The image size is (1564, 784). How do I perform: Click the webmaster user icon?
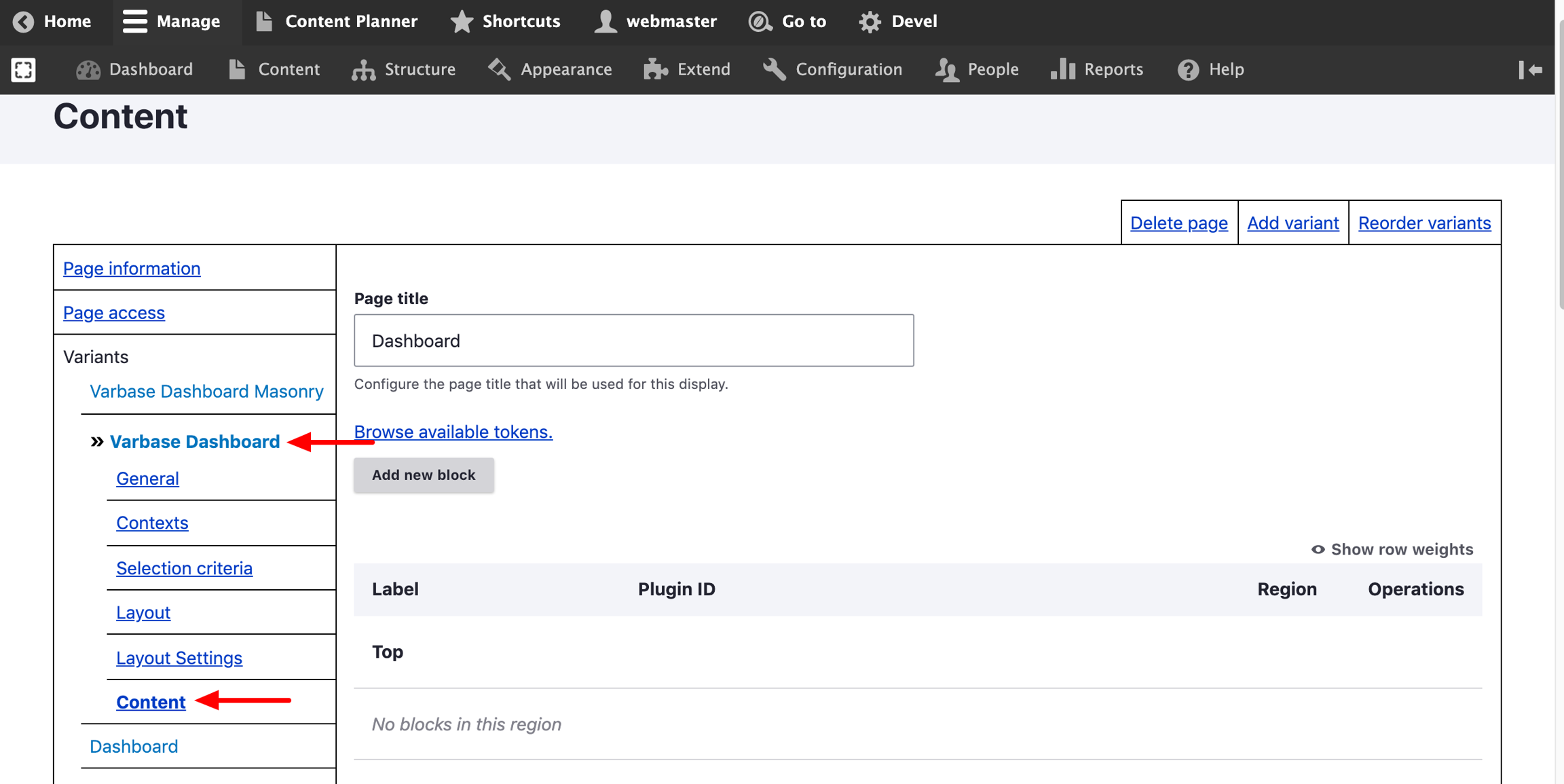(605, 22)
